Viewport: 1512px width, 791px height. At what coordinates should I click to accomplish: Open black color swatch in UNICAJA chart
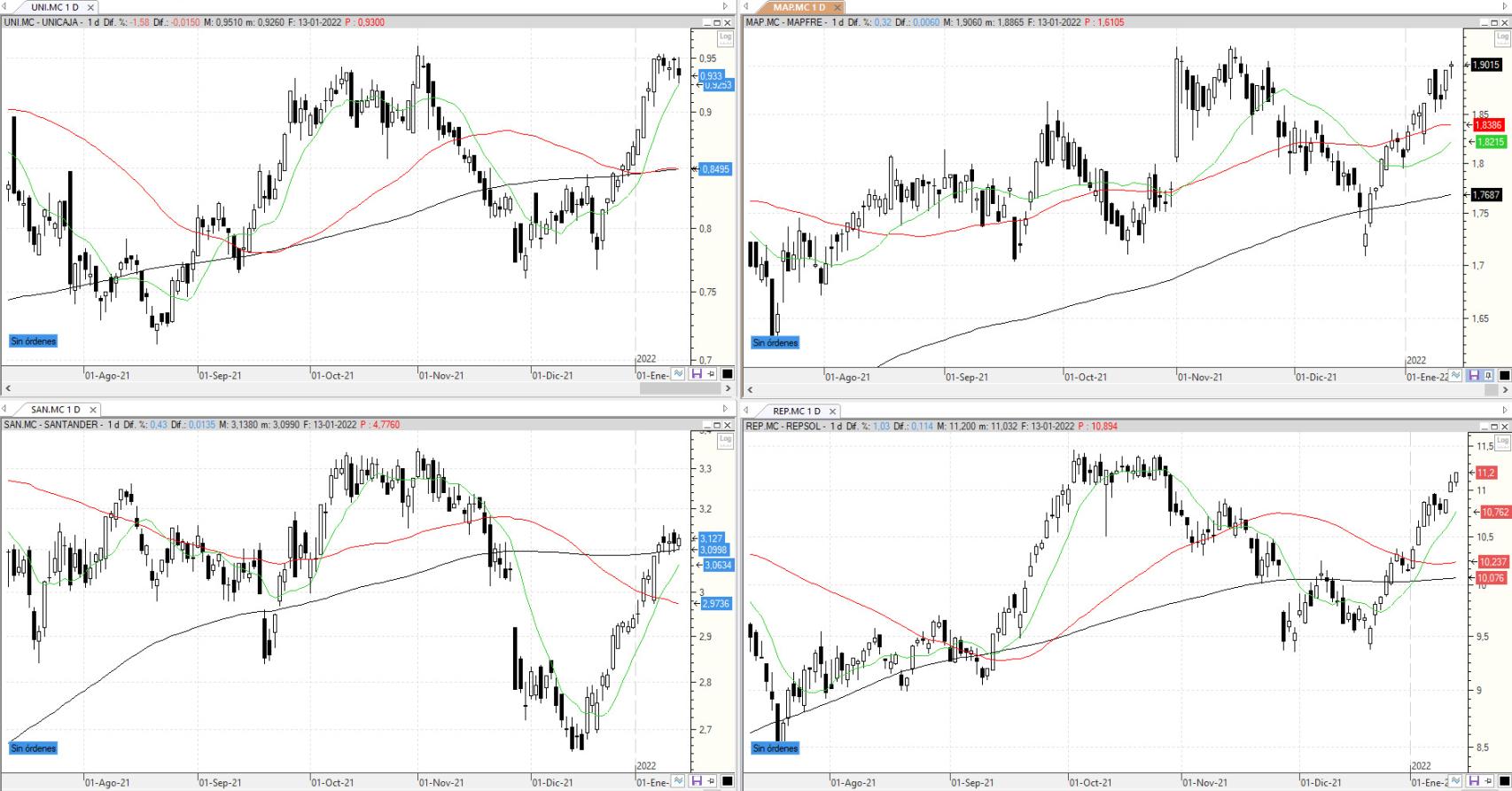[727, 374]
